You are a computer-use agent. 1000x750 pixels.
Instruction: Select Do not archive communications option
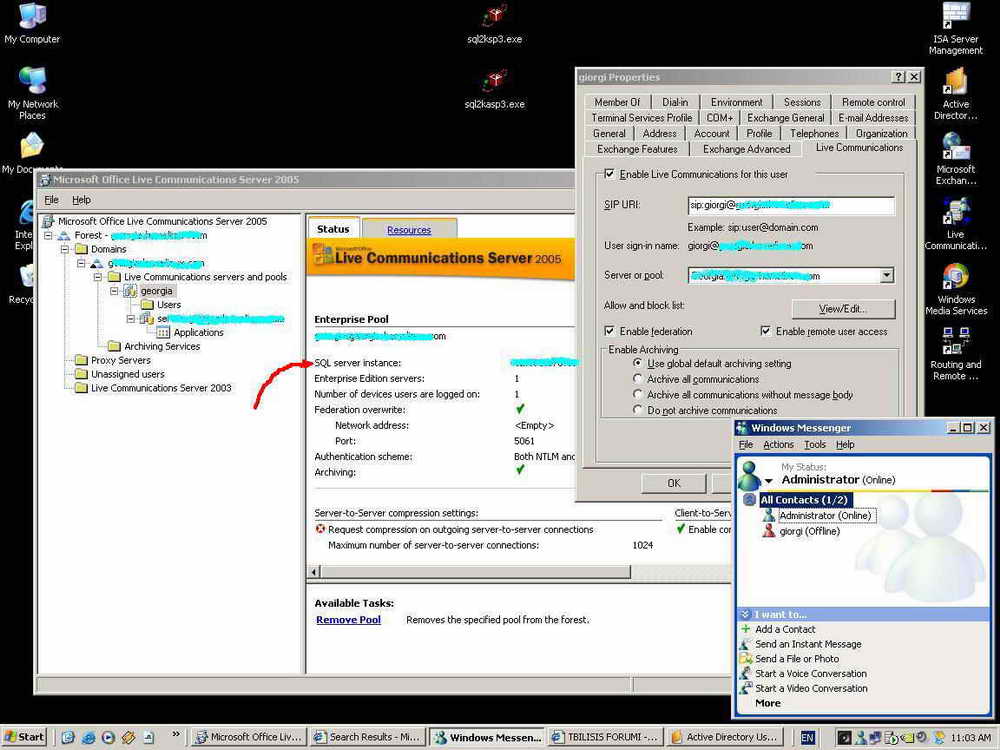click(637, 411)
